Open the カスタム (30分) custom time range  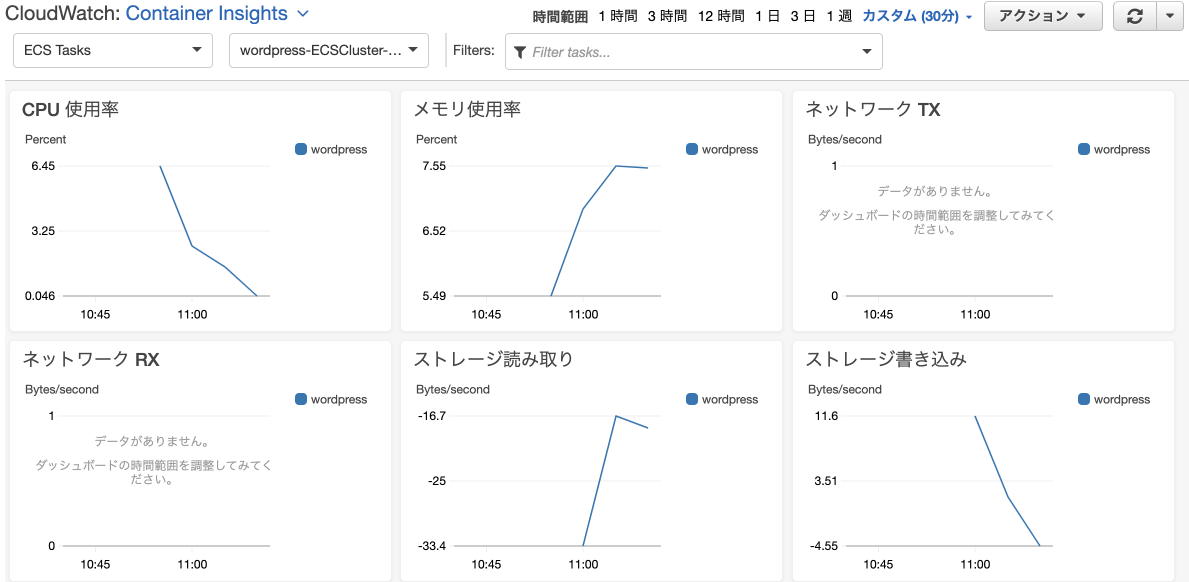coord(918,16)
